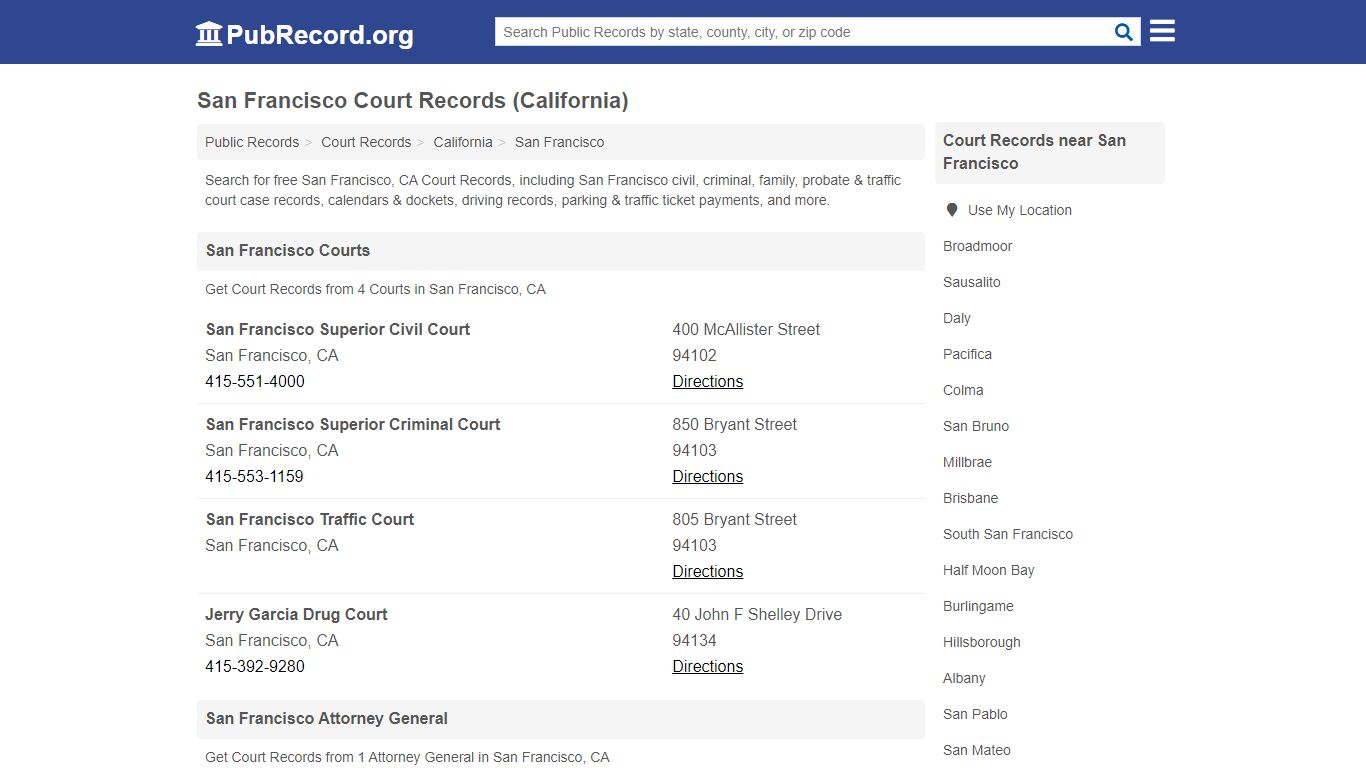Screen dimensions: 1366x768
Task: Click the PubRecord.org courthouse logo icon
Action: 209,34
